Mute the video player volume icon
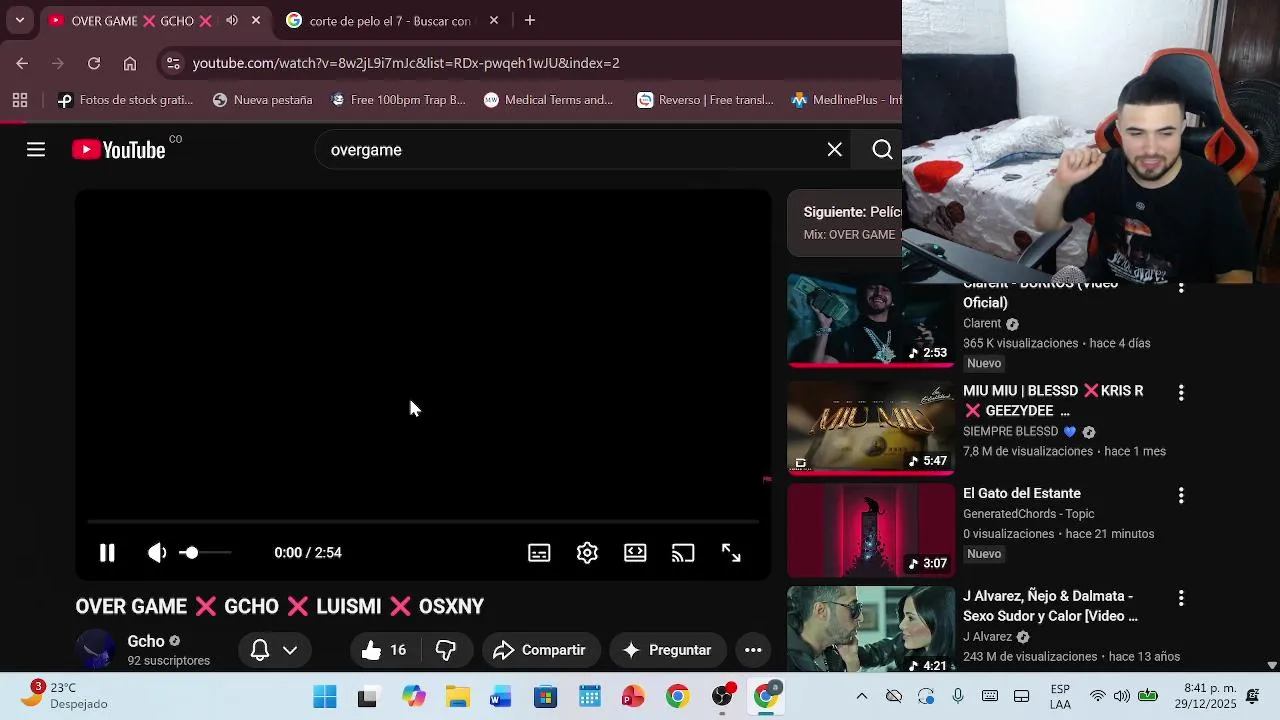 tap(157, 553)
